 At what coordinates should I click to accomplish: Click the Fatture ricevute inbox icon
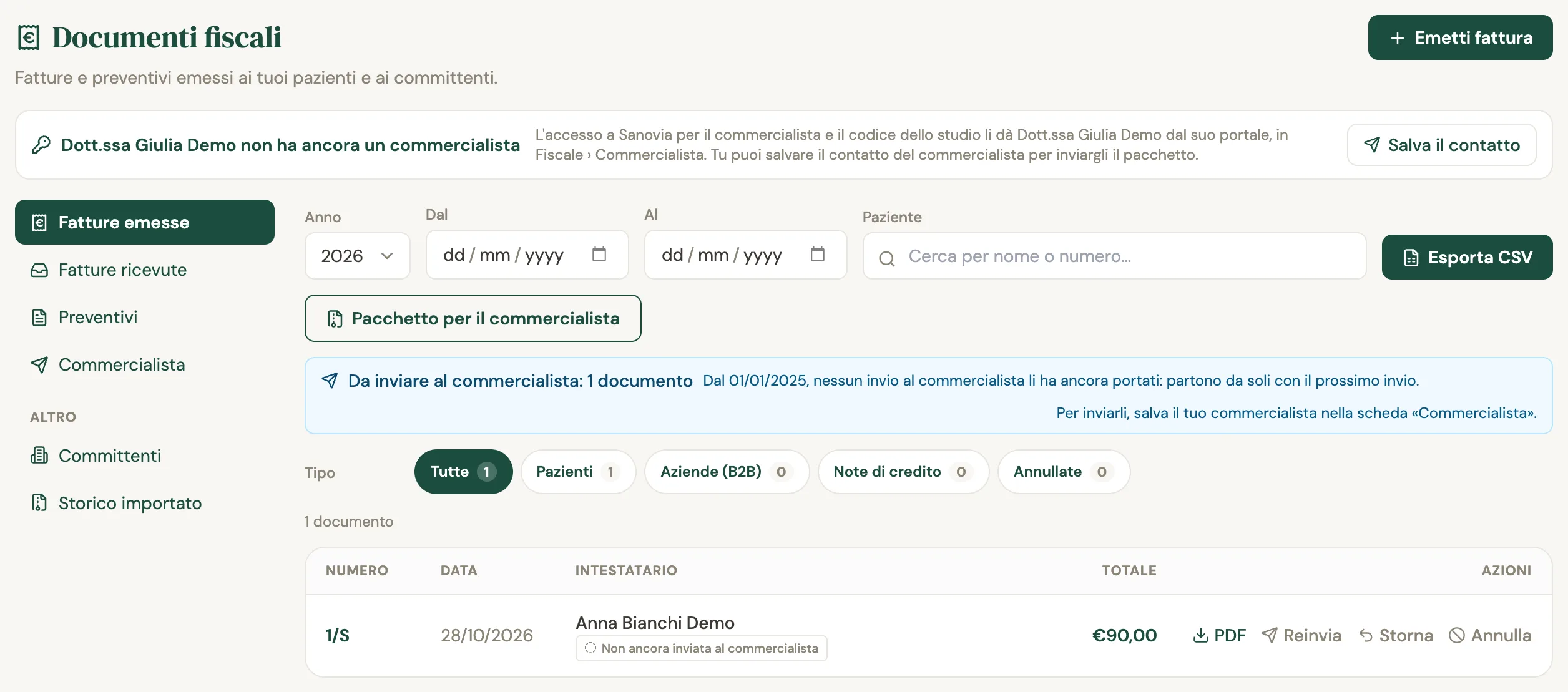pyautogui.click(x=39, y=270)
